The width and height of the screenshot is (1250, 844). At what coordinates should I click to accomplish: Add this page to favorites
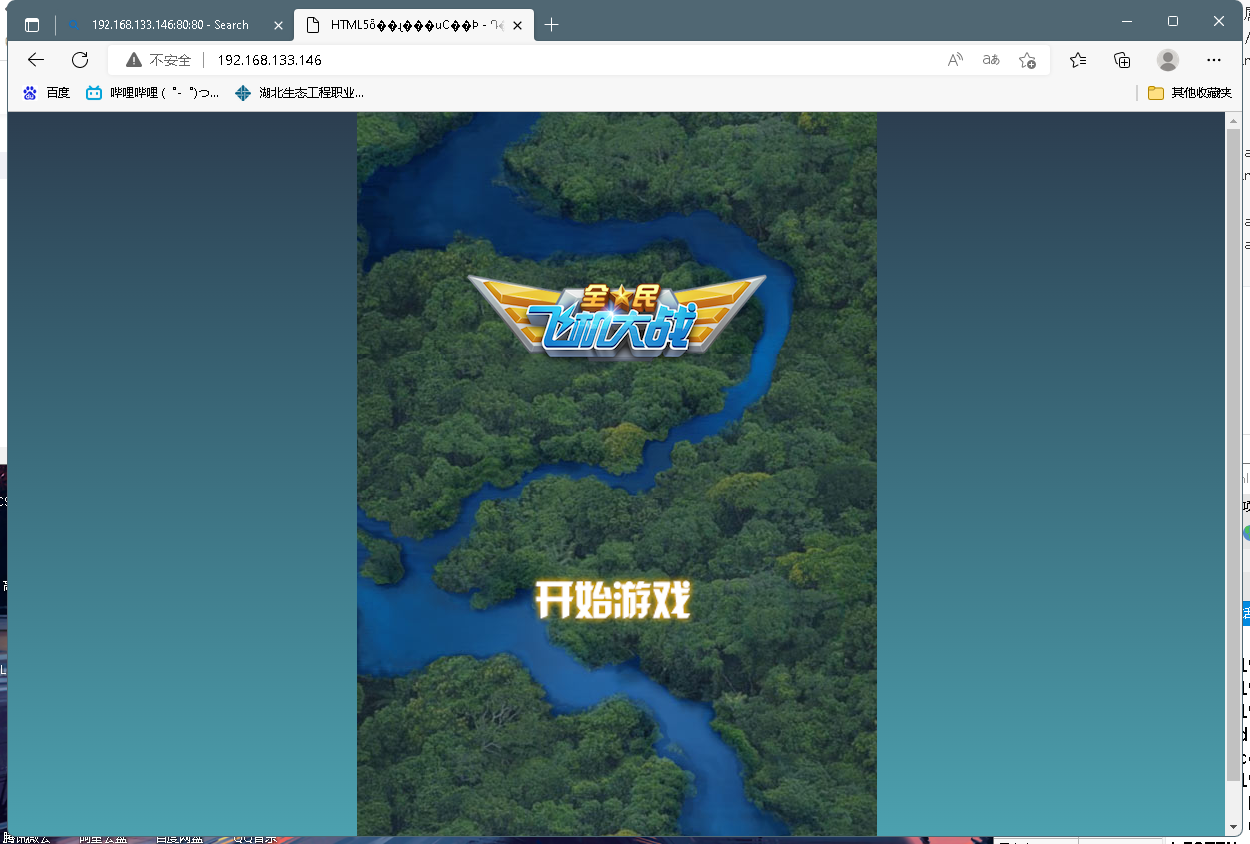1027,60
